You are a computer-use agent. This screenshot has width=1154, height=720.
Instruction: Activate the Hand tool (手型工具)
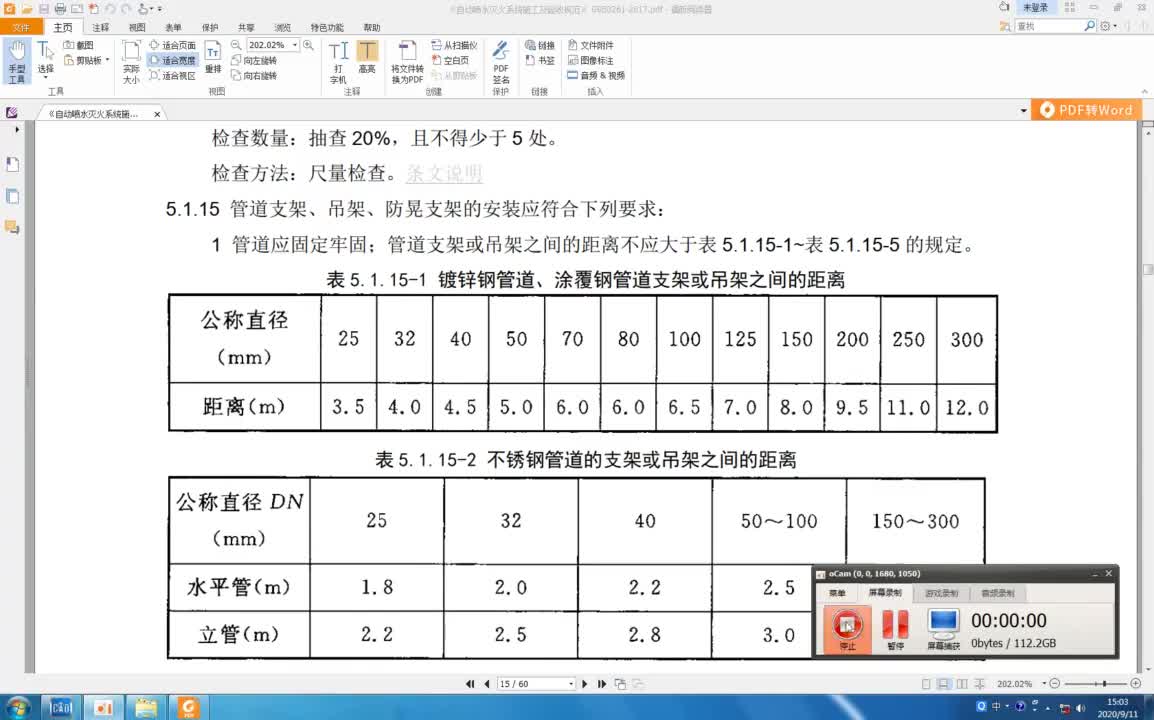point(16,63)
